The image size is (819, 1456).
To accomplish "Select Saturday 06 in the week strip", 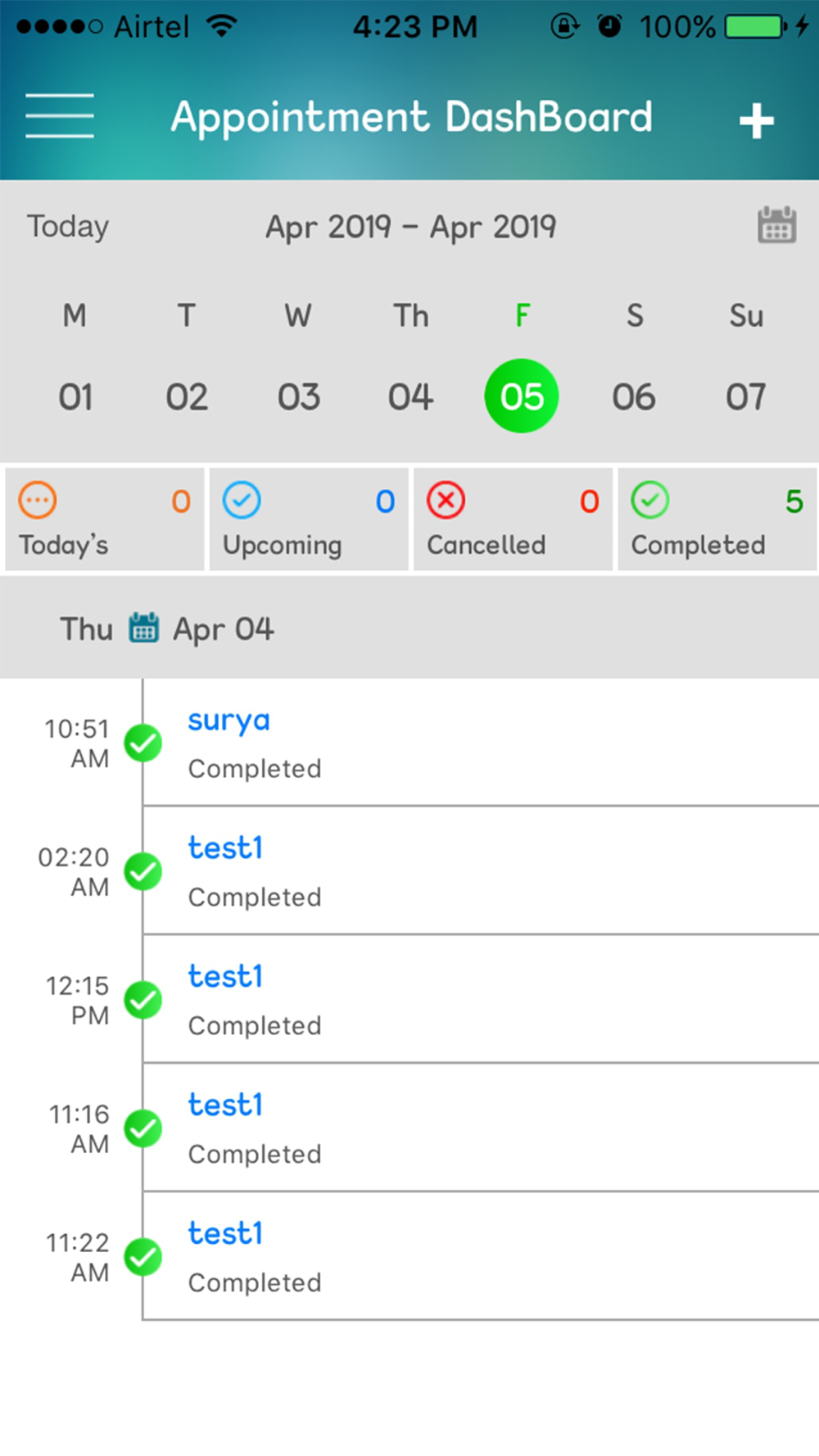I will 634,397.
